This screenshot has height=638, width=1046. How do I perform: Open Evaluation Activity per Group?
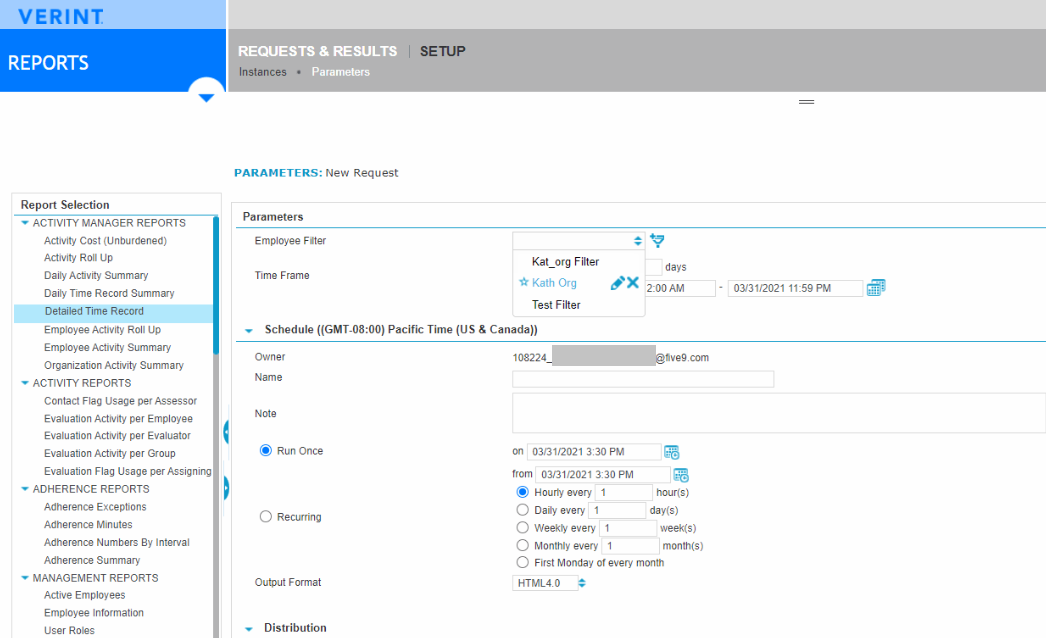pos(109,454)
